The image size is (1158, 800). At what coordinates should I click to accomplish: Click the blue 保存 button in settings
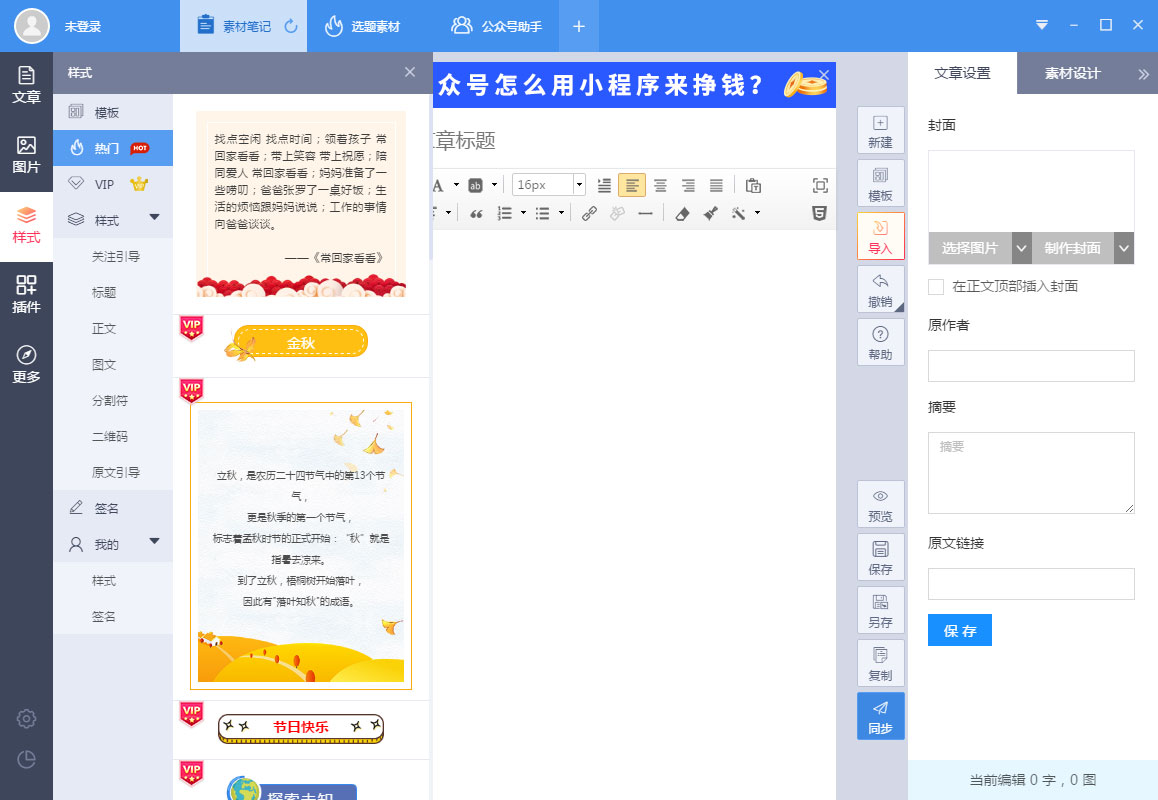pyautogui.click(x=959, y=630)
